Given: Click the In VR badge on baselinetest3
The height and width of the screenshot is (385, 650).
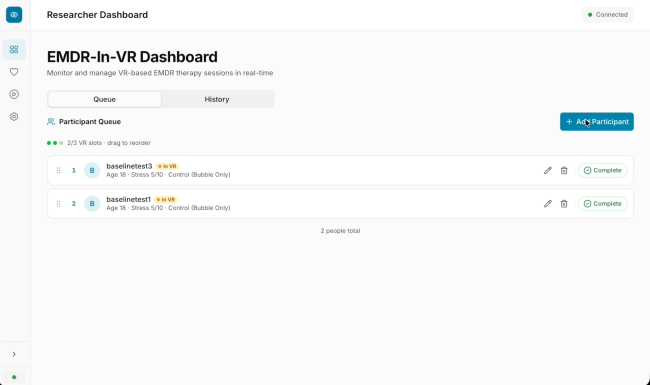Looking at the screenshot, I should (167, 166).
